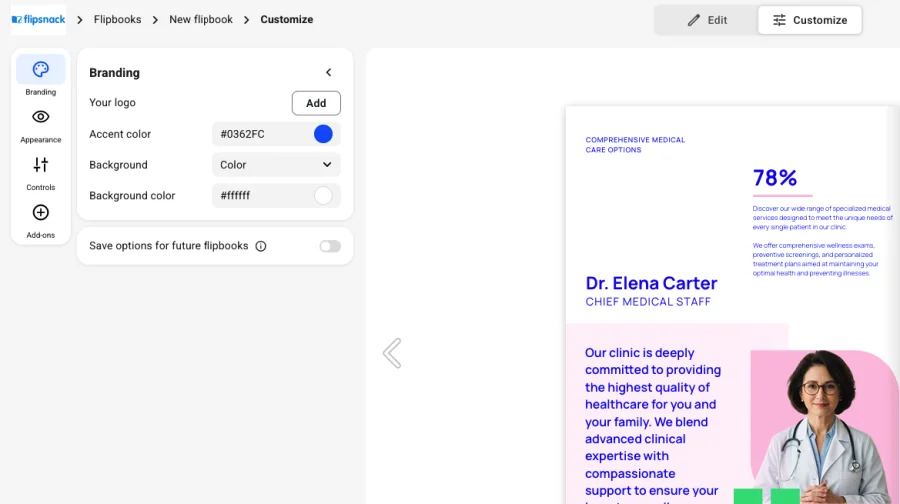Click the Add logo button
This screenshot has width=900, height=504.
coord(316,103)
